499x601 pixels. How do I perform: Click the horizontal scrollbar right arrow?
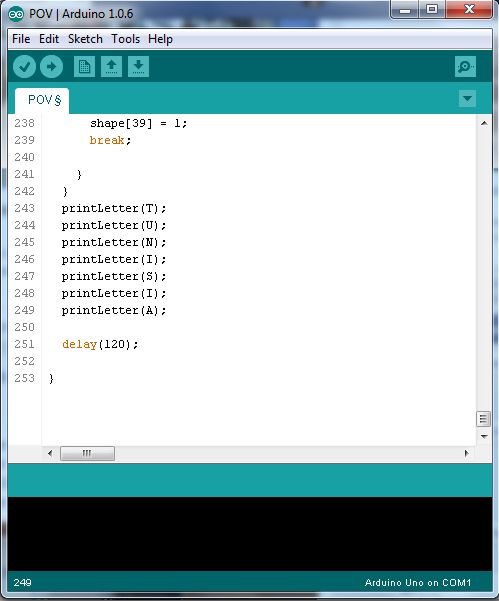click(x=466, y=453)
